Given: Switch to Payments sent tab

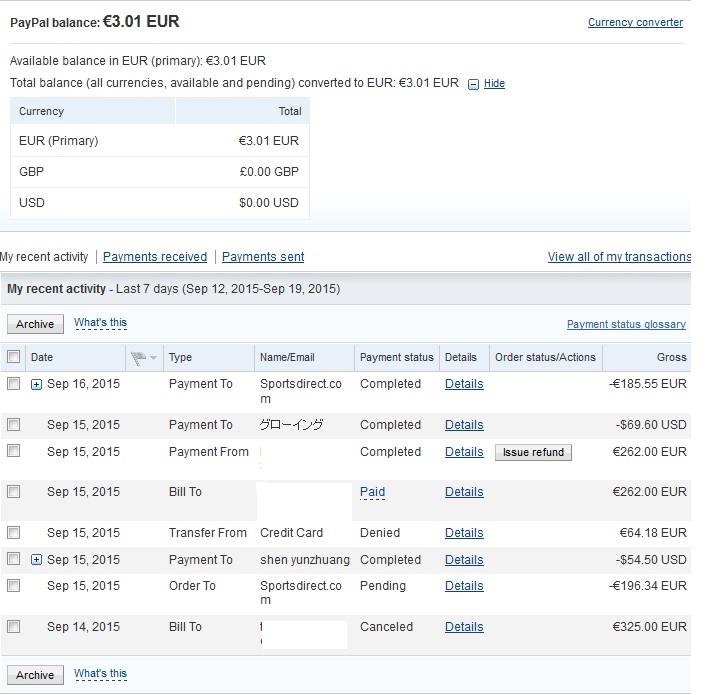Looking at the screenshot, I should pos(263,257).
